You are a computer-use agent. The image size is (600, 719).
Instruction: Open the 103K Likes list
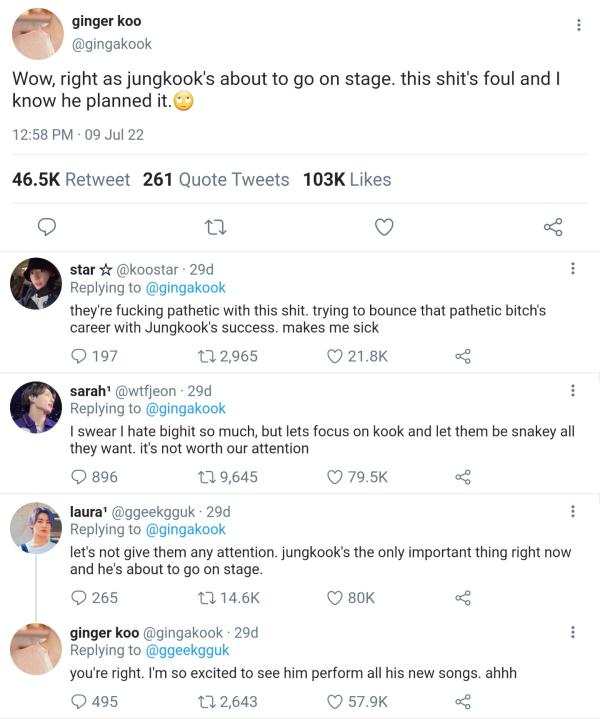click(347, 180)
